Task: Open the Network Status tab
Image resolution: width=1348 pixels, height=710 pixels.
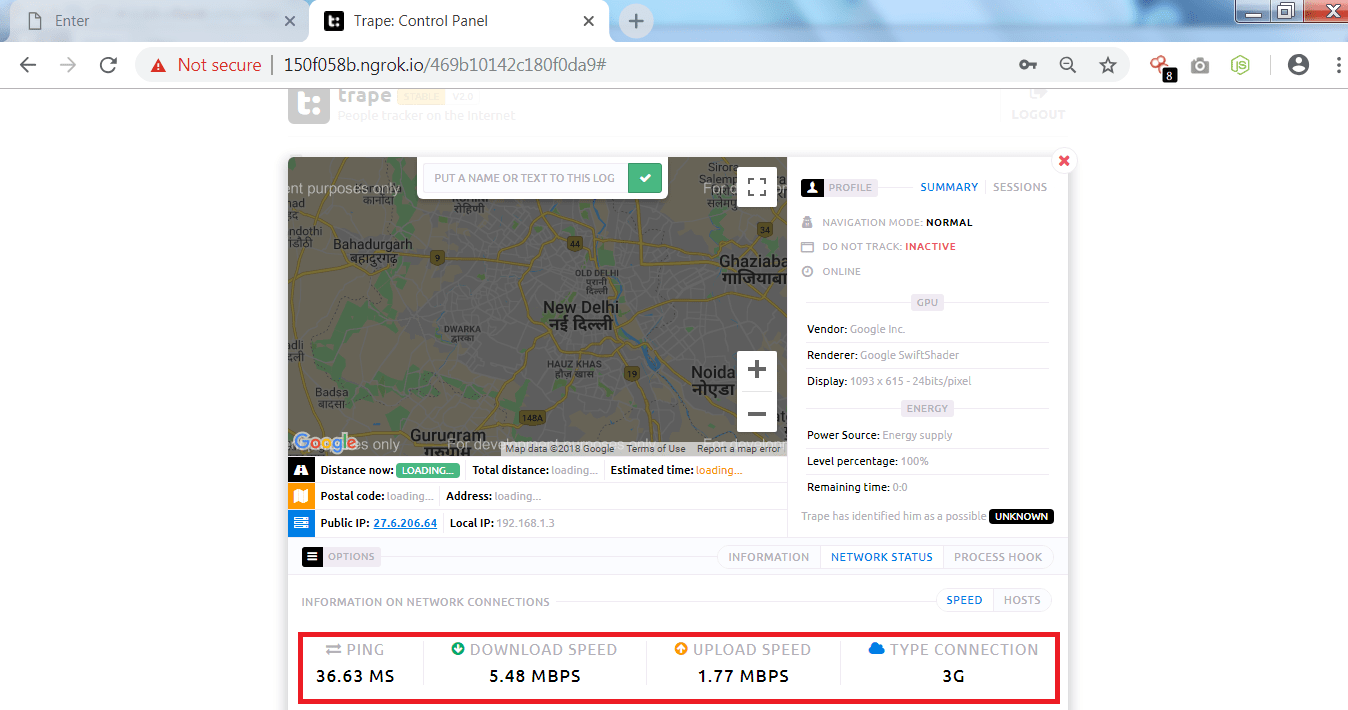Action: [x=882, y=557]
